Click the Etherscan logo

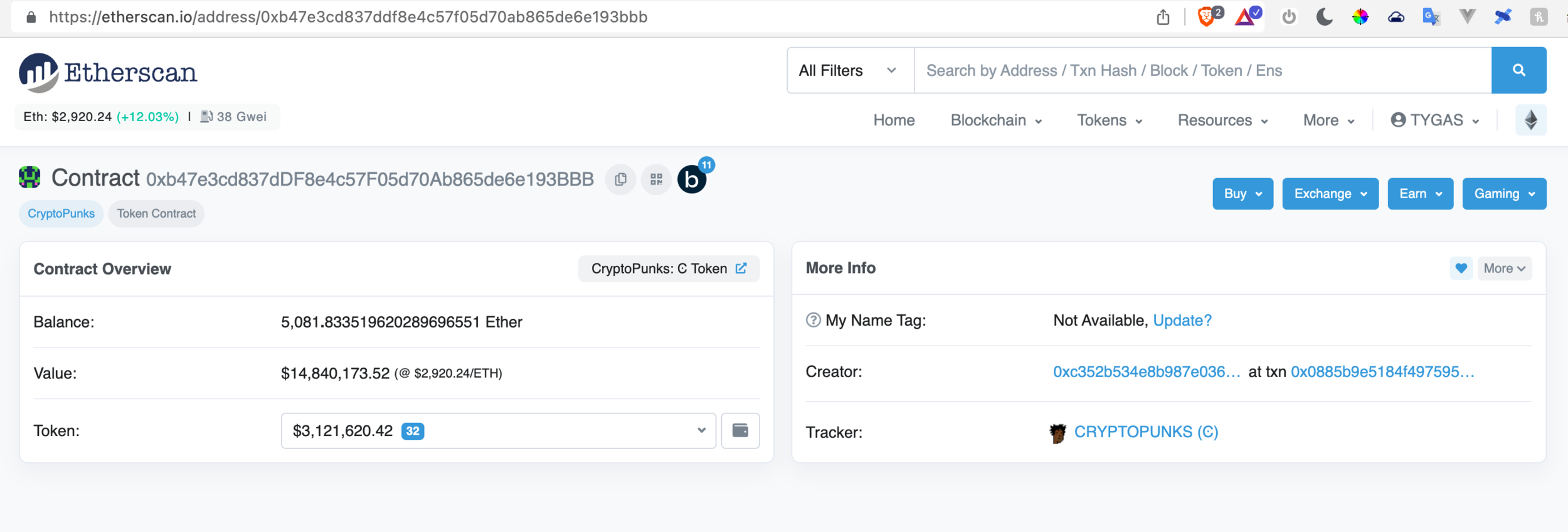pyautogui.click(x=108, y=72)
